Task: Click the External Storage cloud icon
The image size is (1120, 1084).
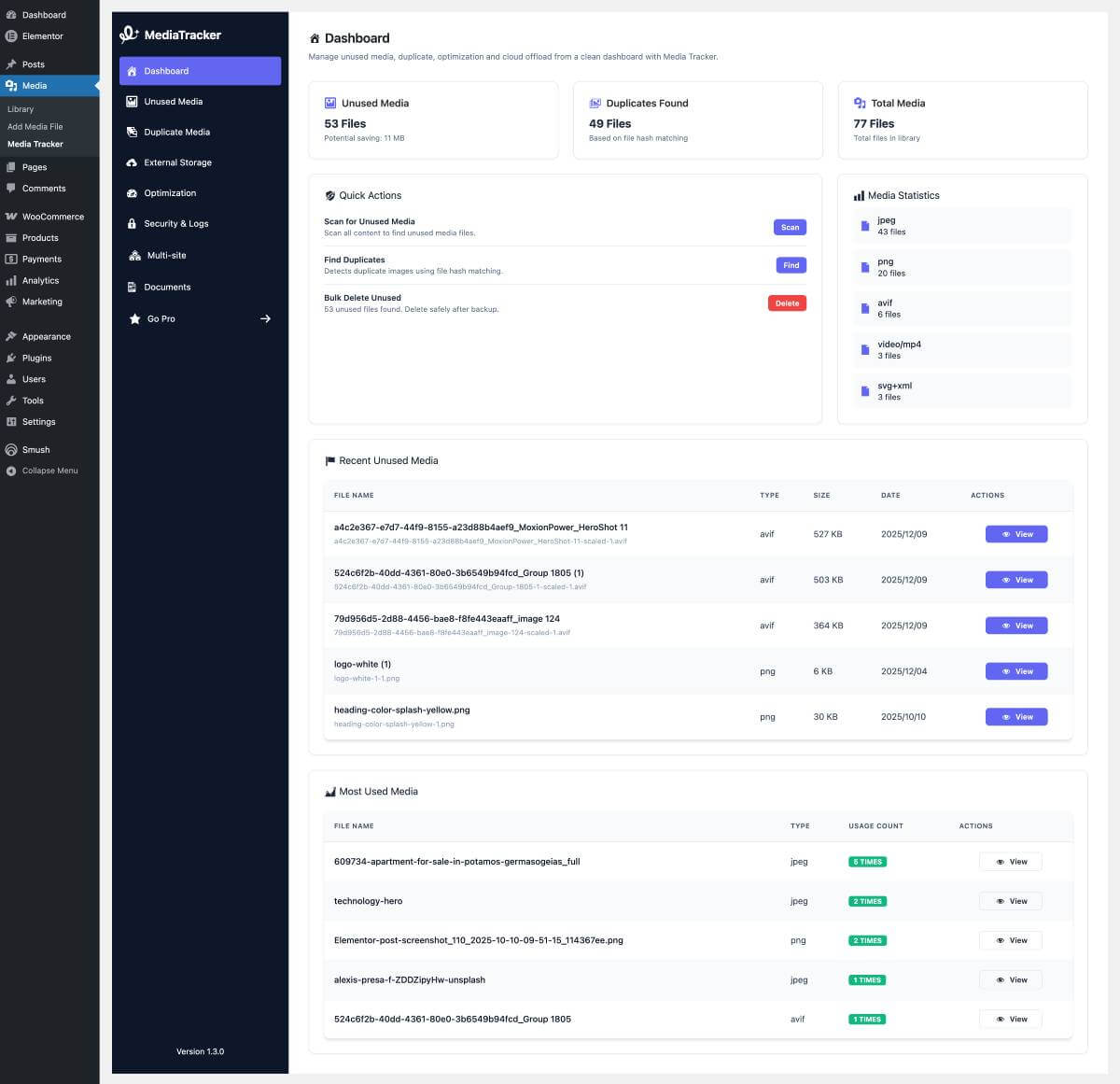Action: [x=133, y=162]
